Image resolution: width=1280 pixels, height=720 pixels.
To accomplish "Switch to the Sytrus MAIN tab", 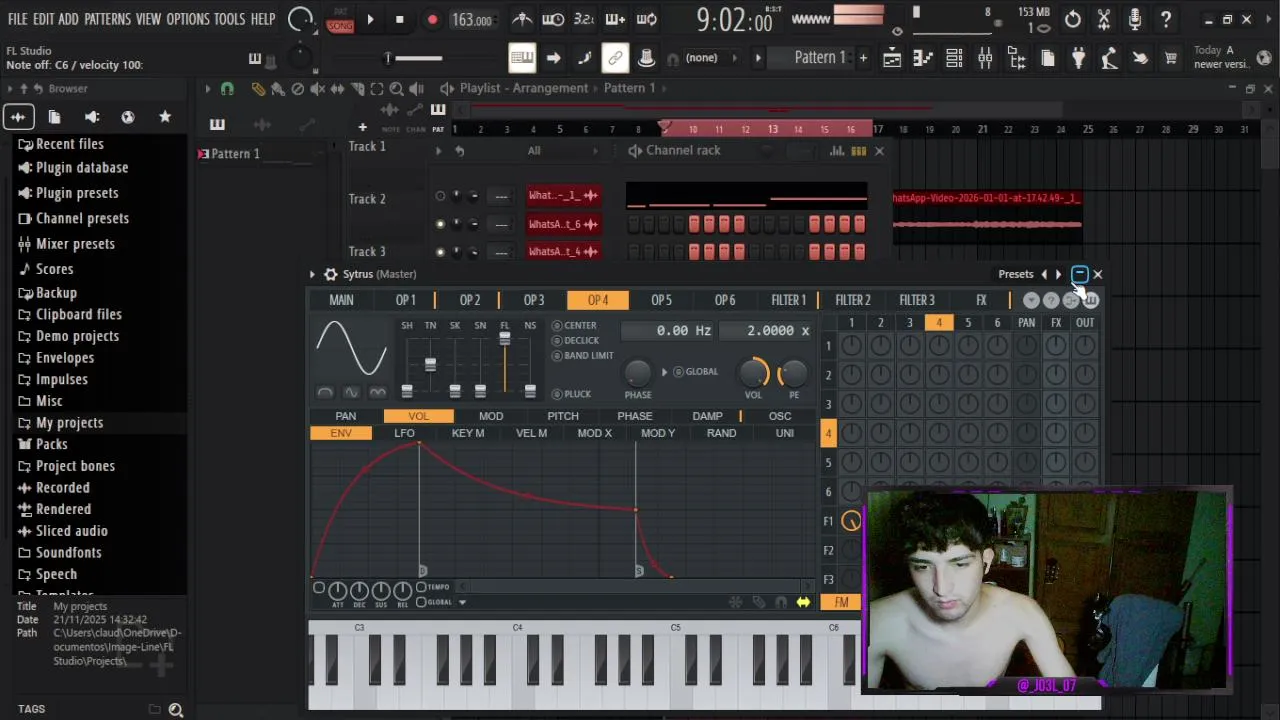I will point(341,300).
